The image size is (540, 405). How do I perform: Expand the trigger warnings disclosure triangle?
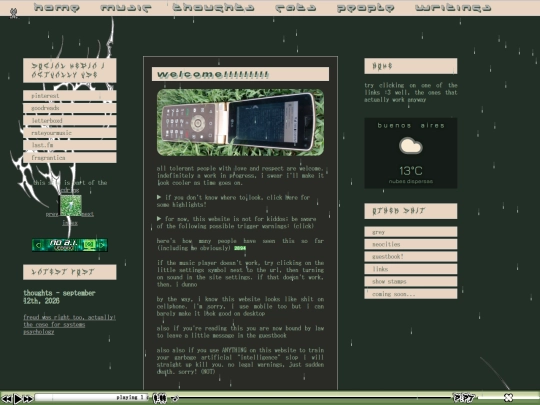tap(159, 218)
